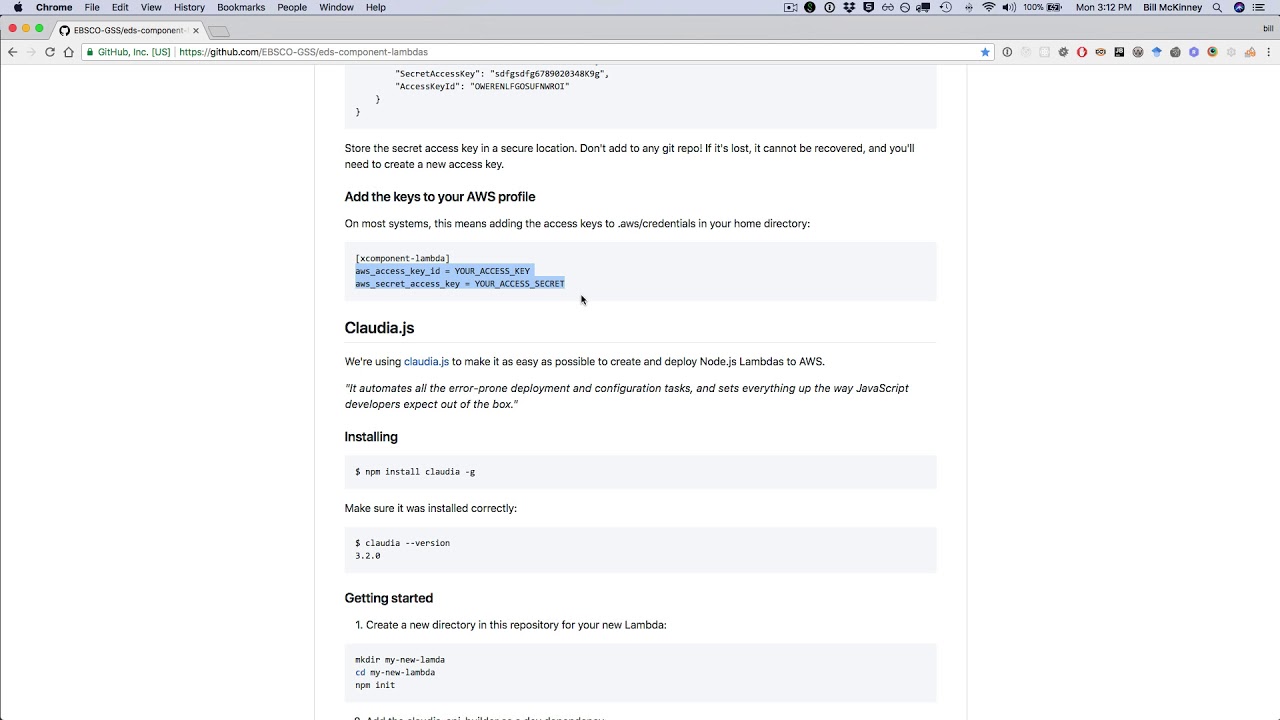Click the 'claudia --version' command line

402,543
